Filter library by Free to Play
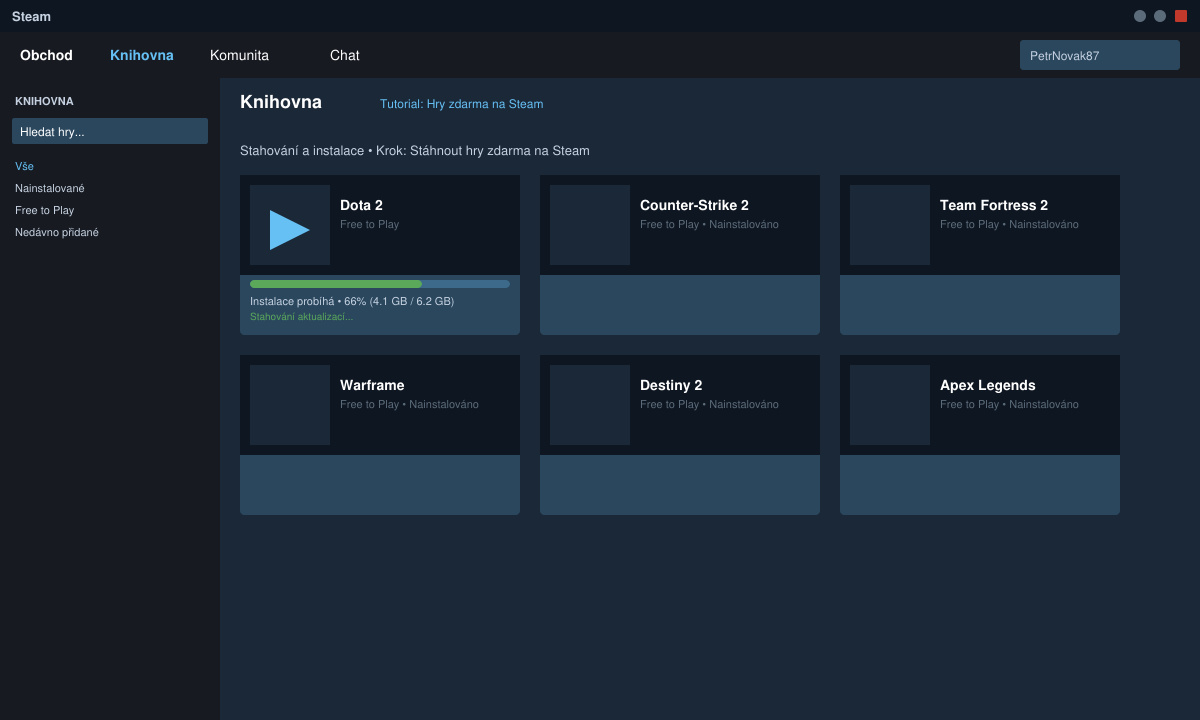 pos(44,210)
